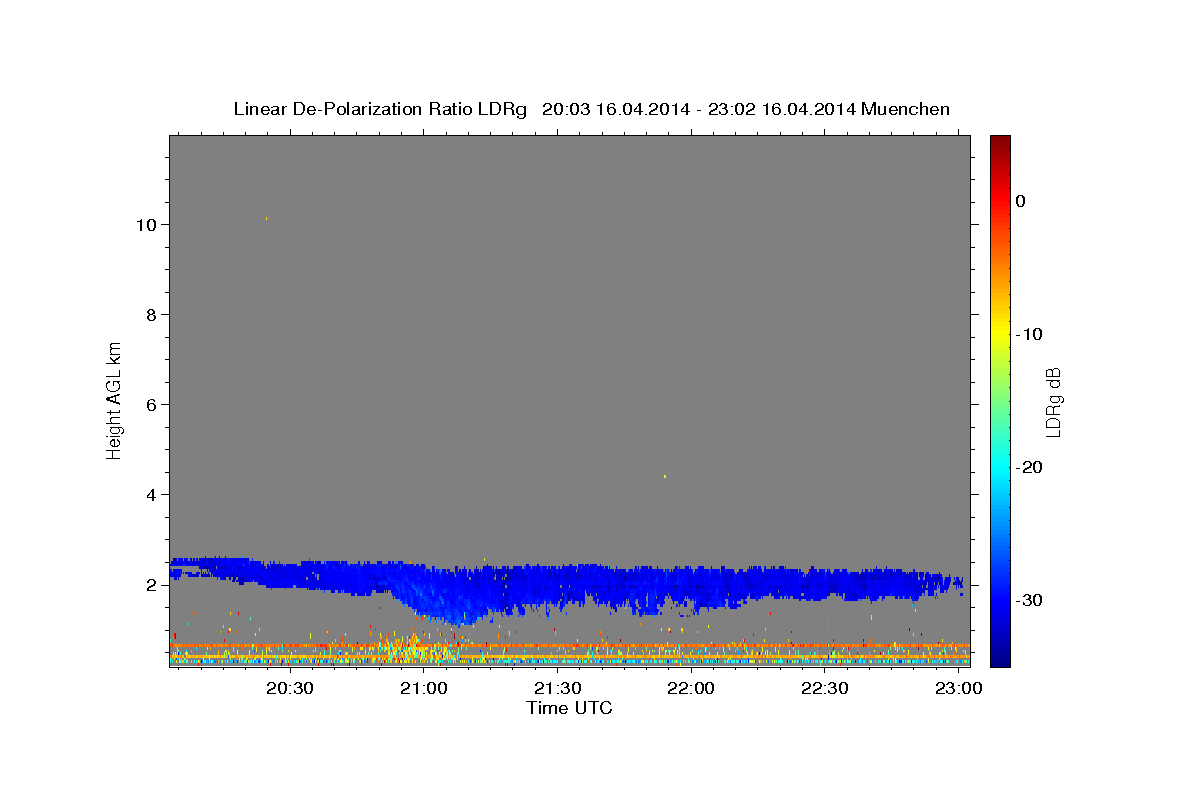Click the 'Time UTC' axis label
1200x800 pixels.
pos(569,708)
